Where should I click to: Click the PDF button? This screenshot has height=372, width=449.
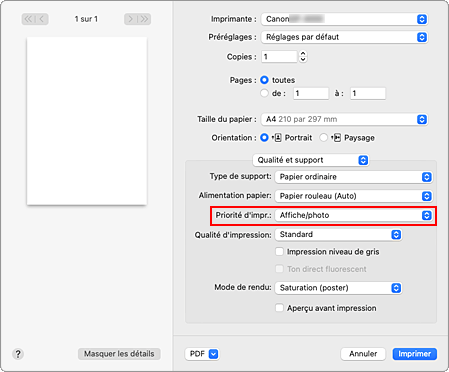202,354
